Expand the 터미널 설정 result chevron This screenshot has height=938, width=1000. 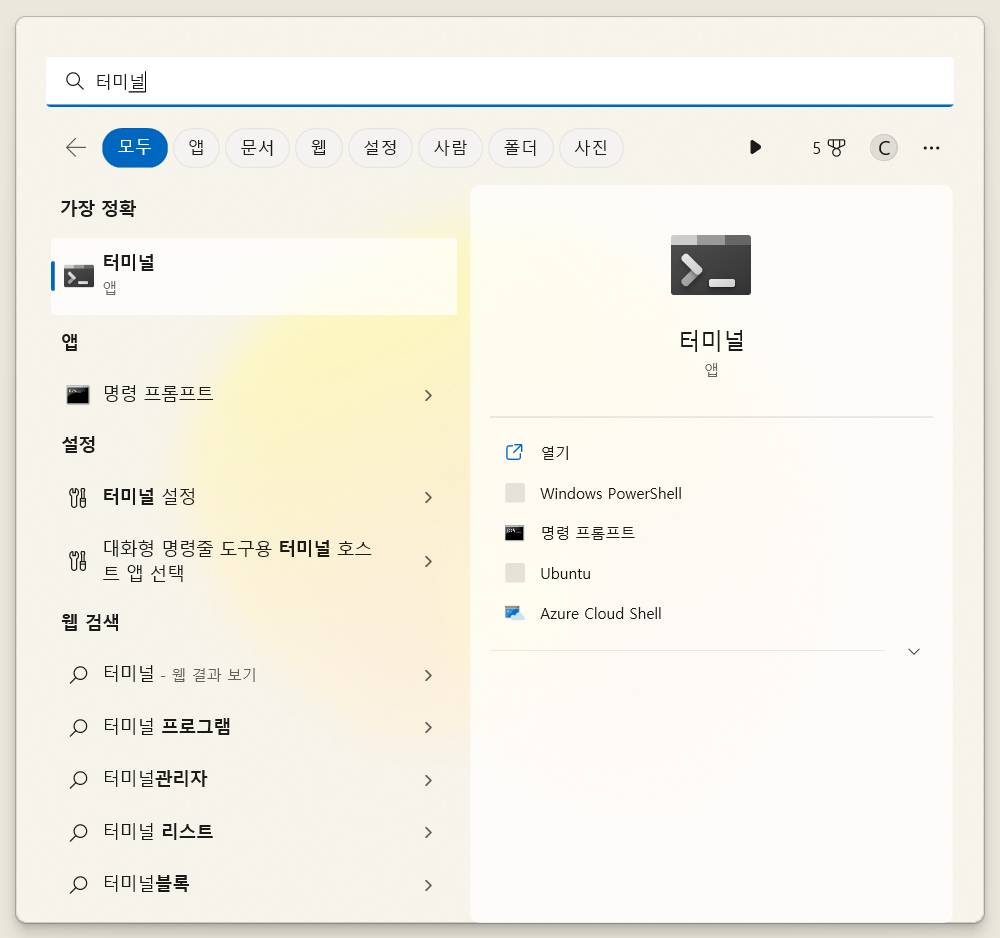click(x=429, y=497)
